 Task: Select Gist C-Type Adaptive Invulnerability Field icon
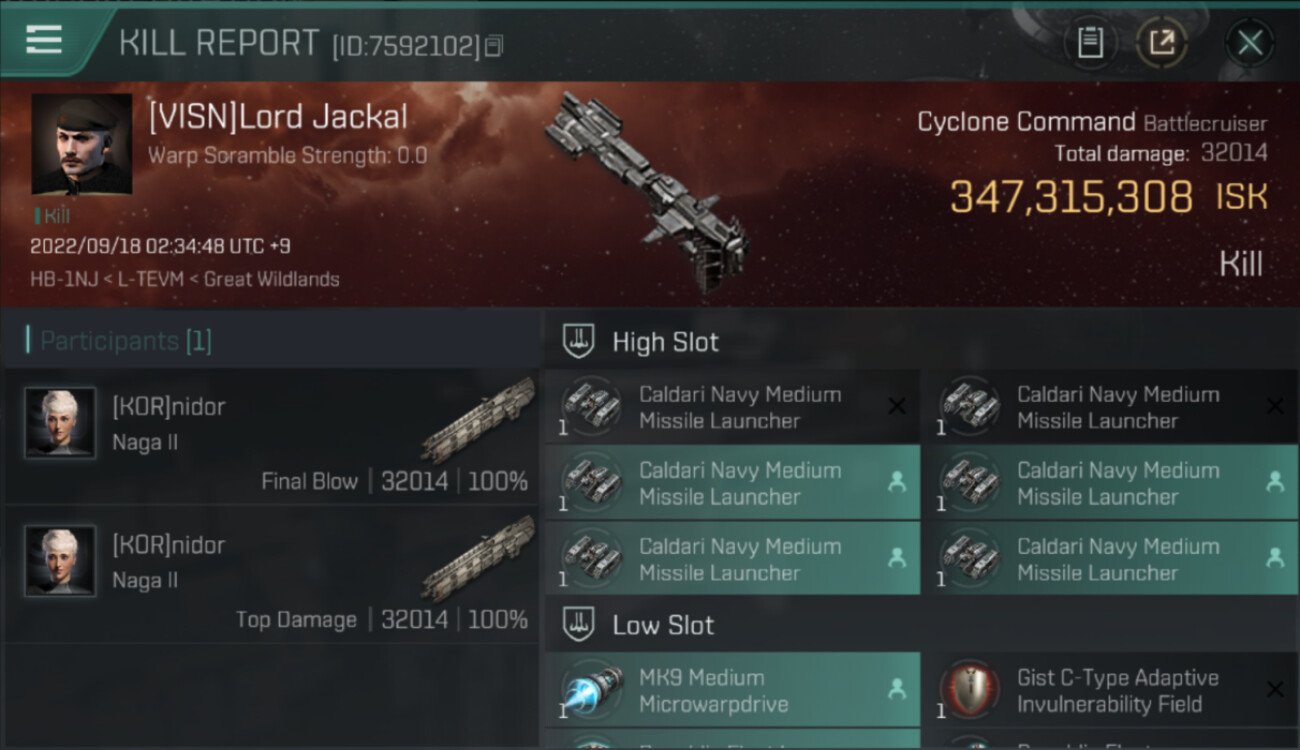(968, 691)
